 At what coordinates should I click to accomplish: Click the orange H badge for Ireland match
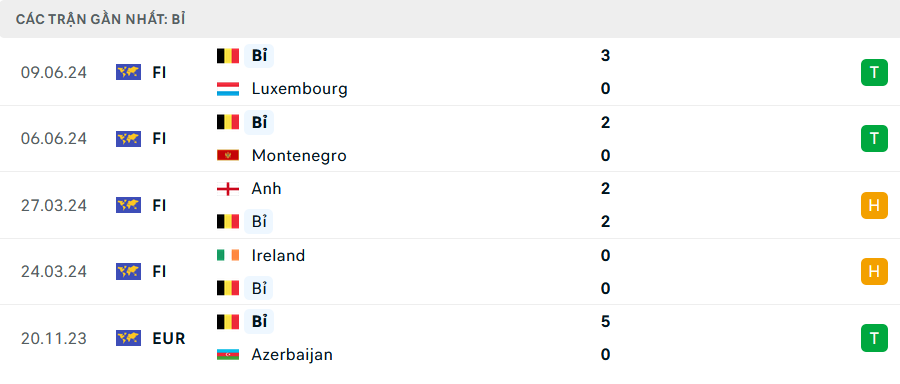click(874, 271)
